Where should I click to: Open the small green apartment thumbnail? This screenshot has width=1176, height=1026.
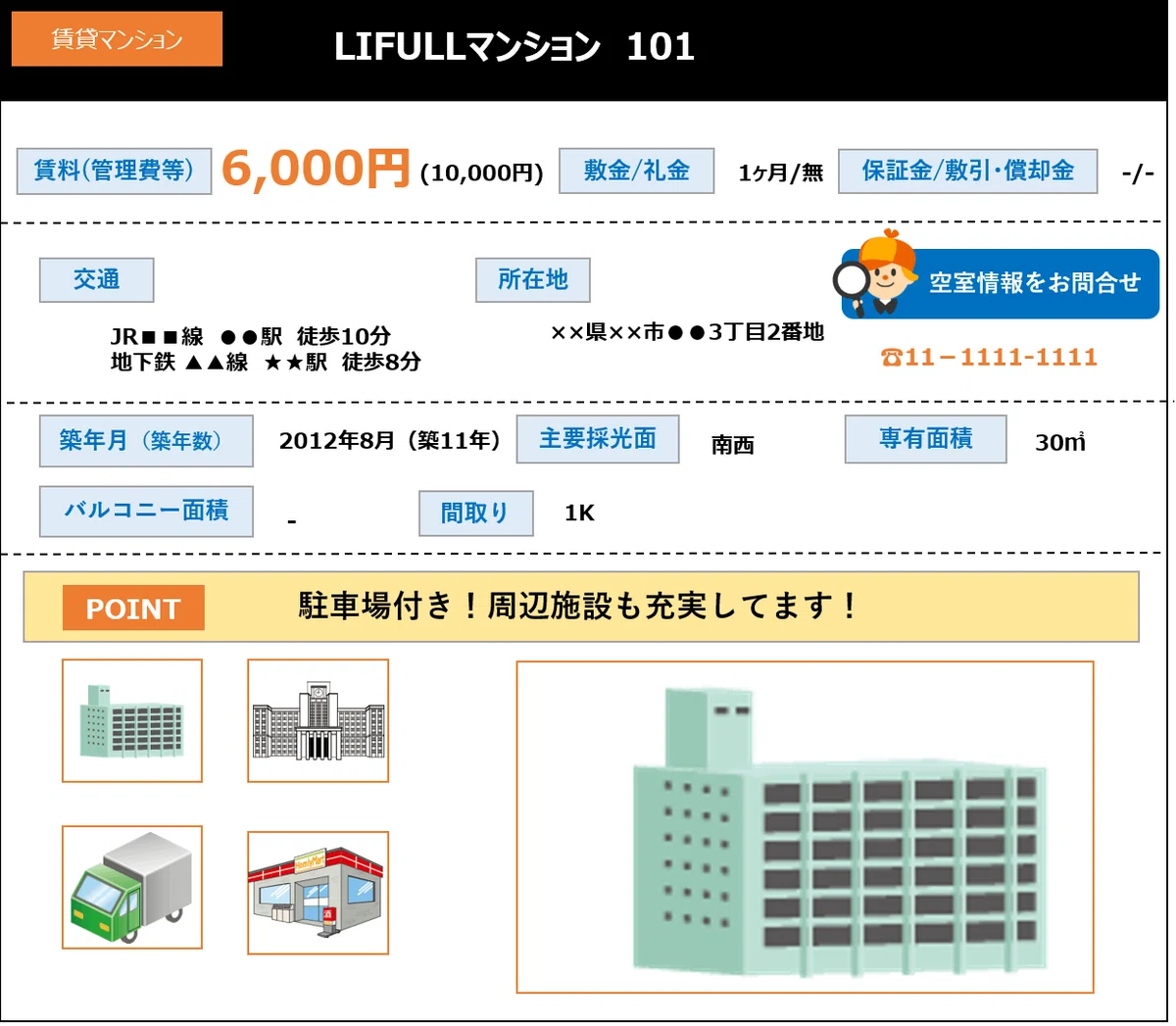pyautogui.click(x=132, y=720)
